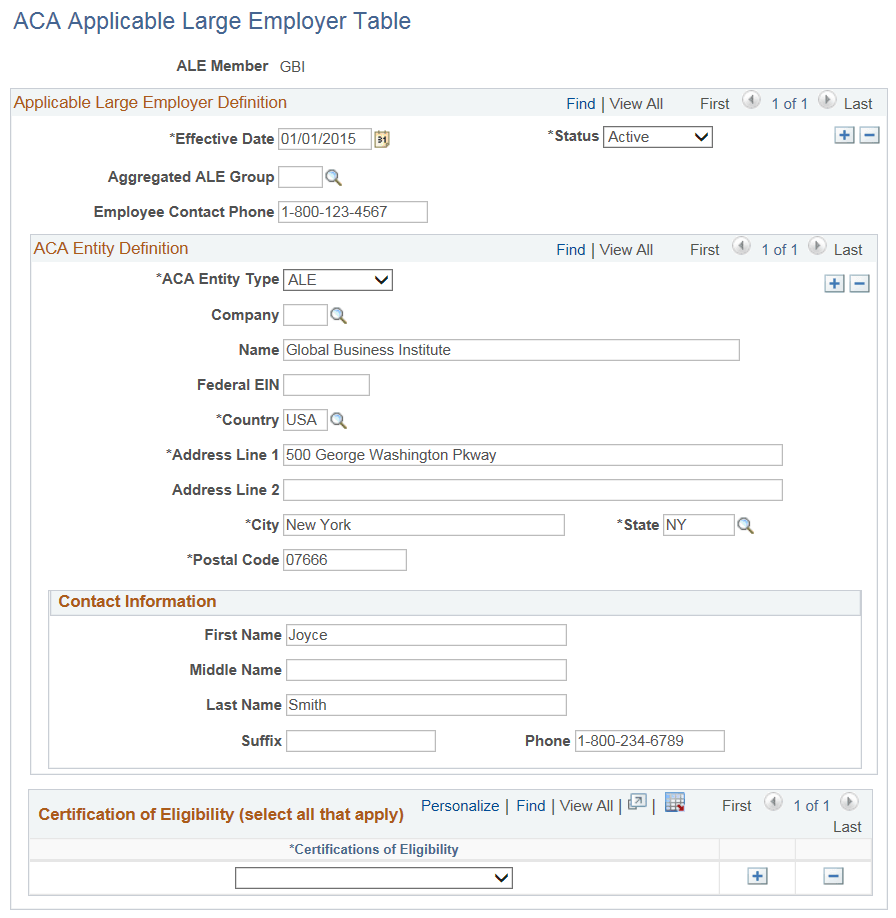Open the Country lookup search
This screenshot has width=896, height=918.
[x=338, y=420]
